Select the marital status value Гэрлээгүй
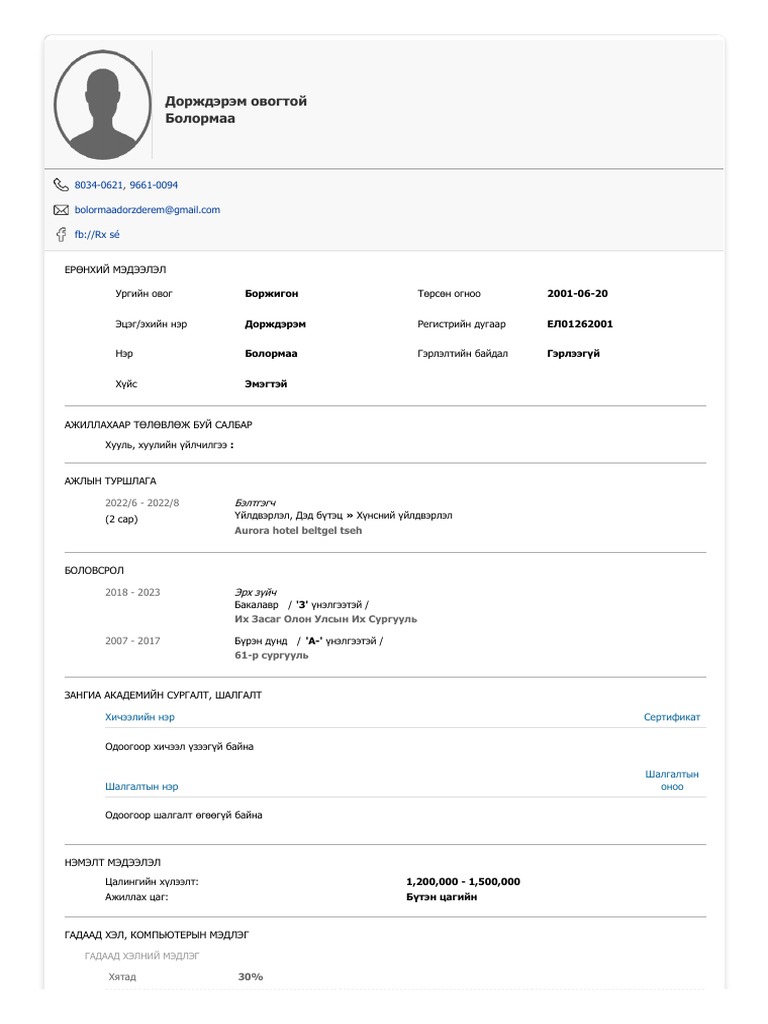This screenshot has width=768, height=1024. (573, 353)
